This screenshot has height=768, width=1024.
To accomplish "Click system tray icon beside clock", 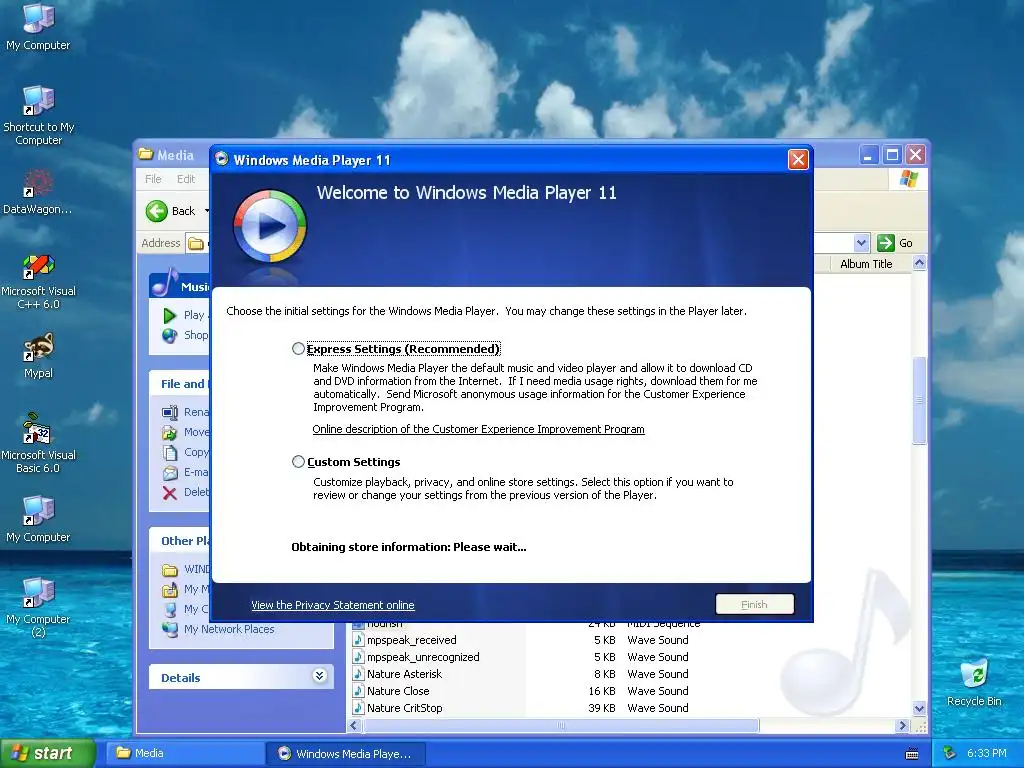I will pyautogui.click(x=950, y=753).
